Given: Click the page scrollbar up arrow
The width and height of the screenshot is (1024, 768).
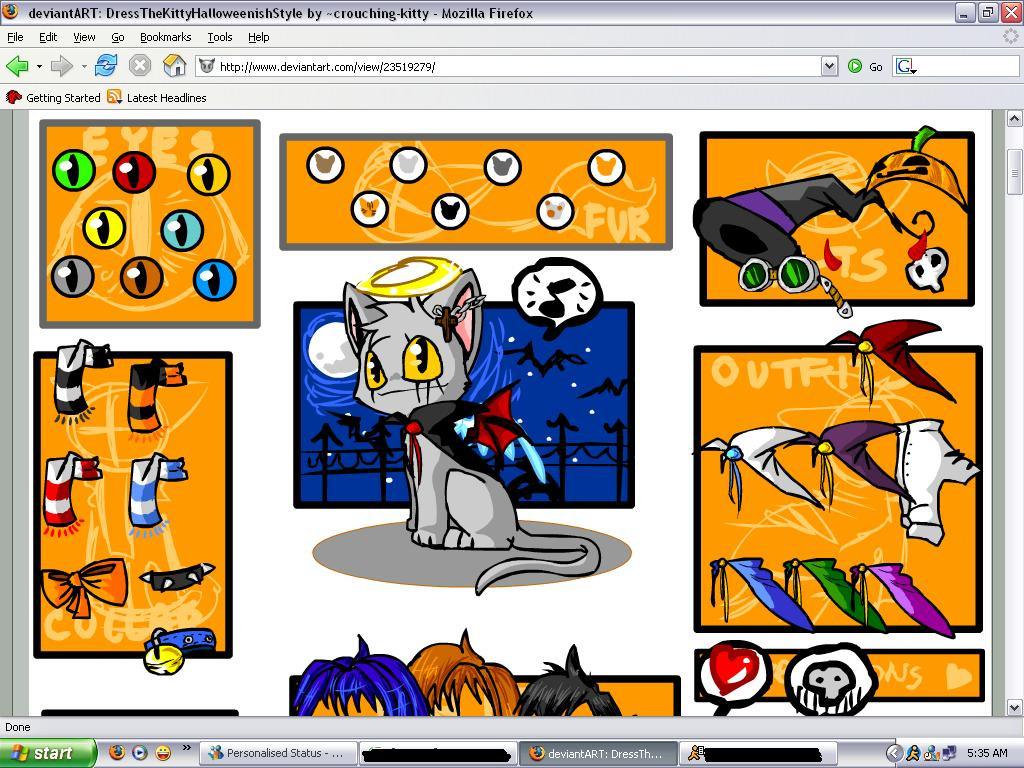Looking at the screenshot, I should tap(1014, 119).
